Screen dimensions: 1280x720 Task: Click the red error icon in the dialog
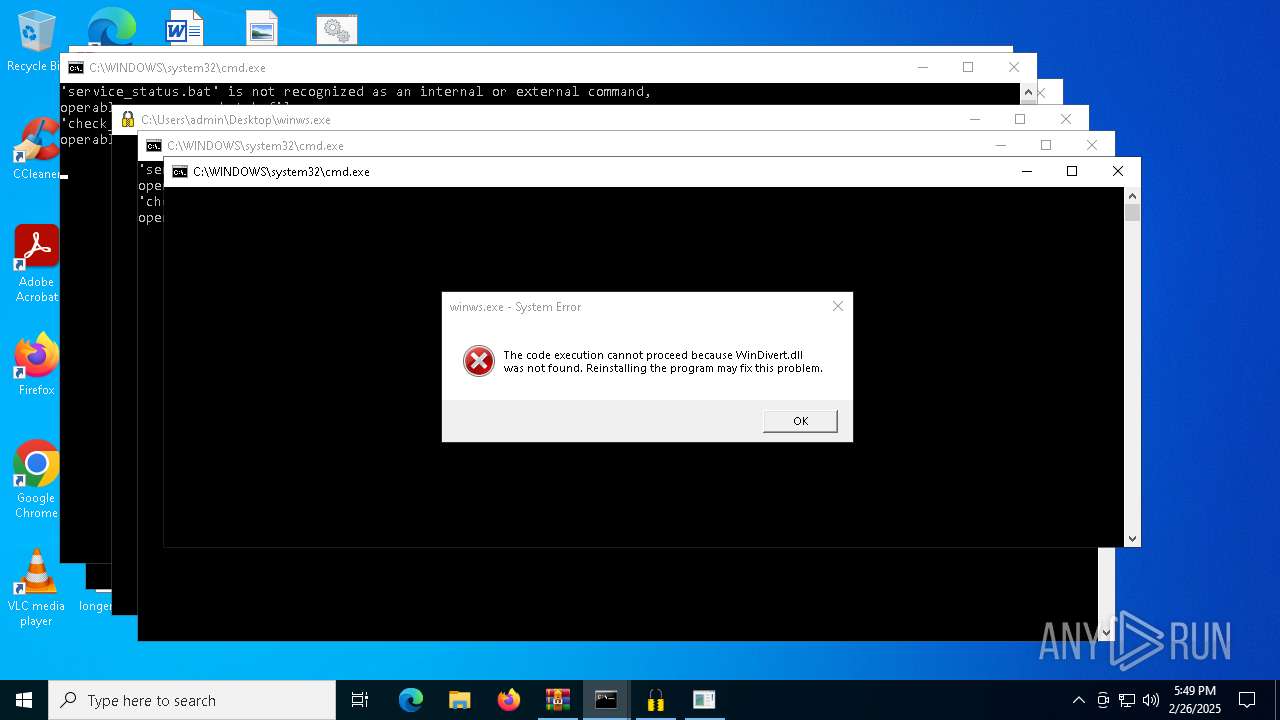click(x=479, y=361)
